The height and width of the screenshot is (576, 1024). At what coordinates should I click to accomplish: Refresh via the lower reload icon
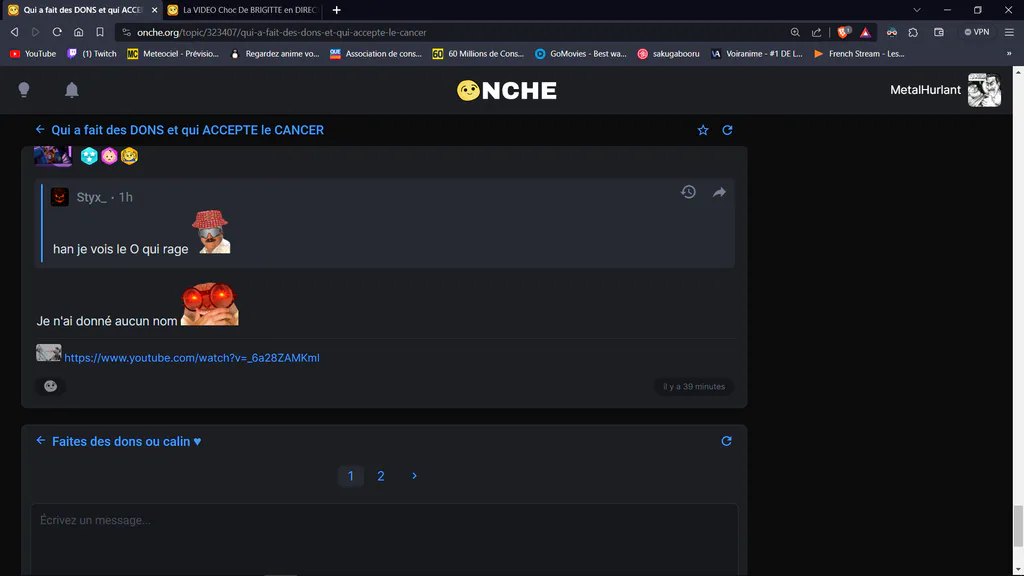tap(726, 441)
